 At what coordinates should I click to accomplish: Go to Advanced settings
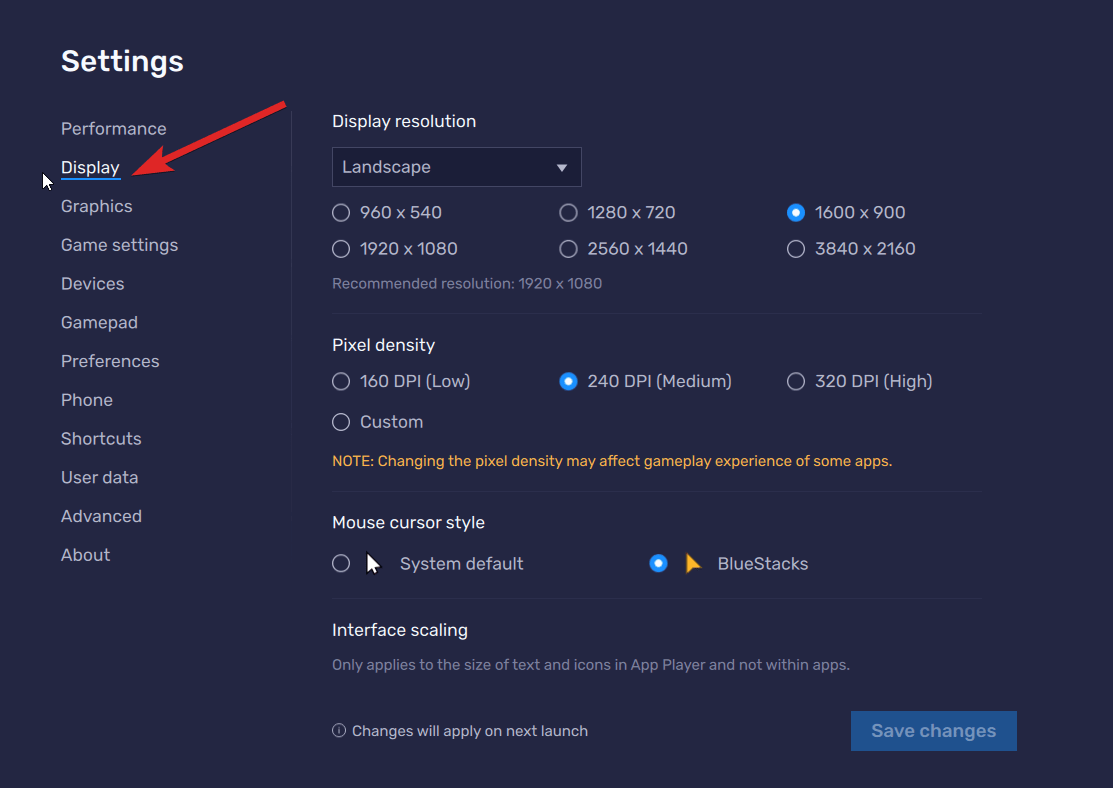point(102,516)
